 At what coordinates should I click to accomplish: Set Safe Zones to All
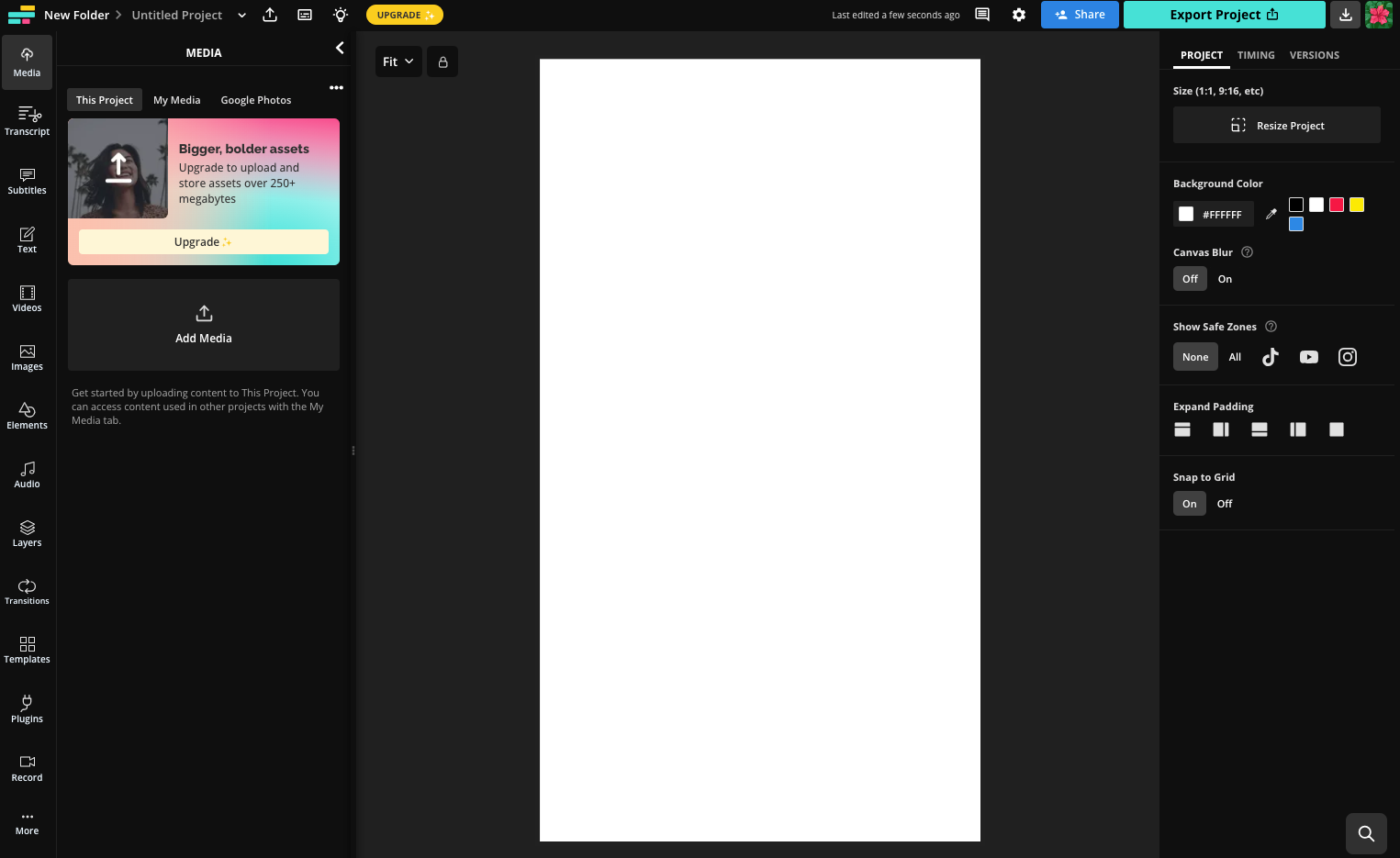tap(1235, 357)
